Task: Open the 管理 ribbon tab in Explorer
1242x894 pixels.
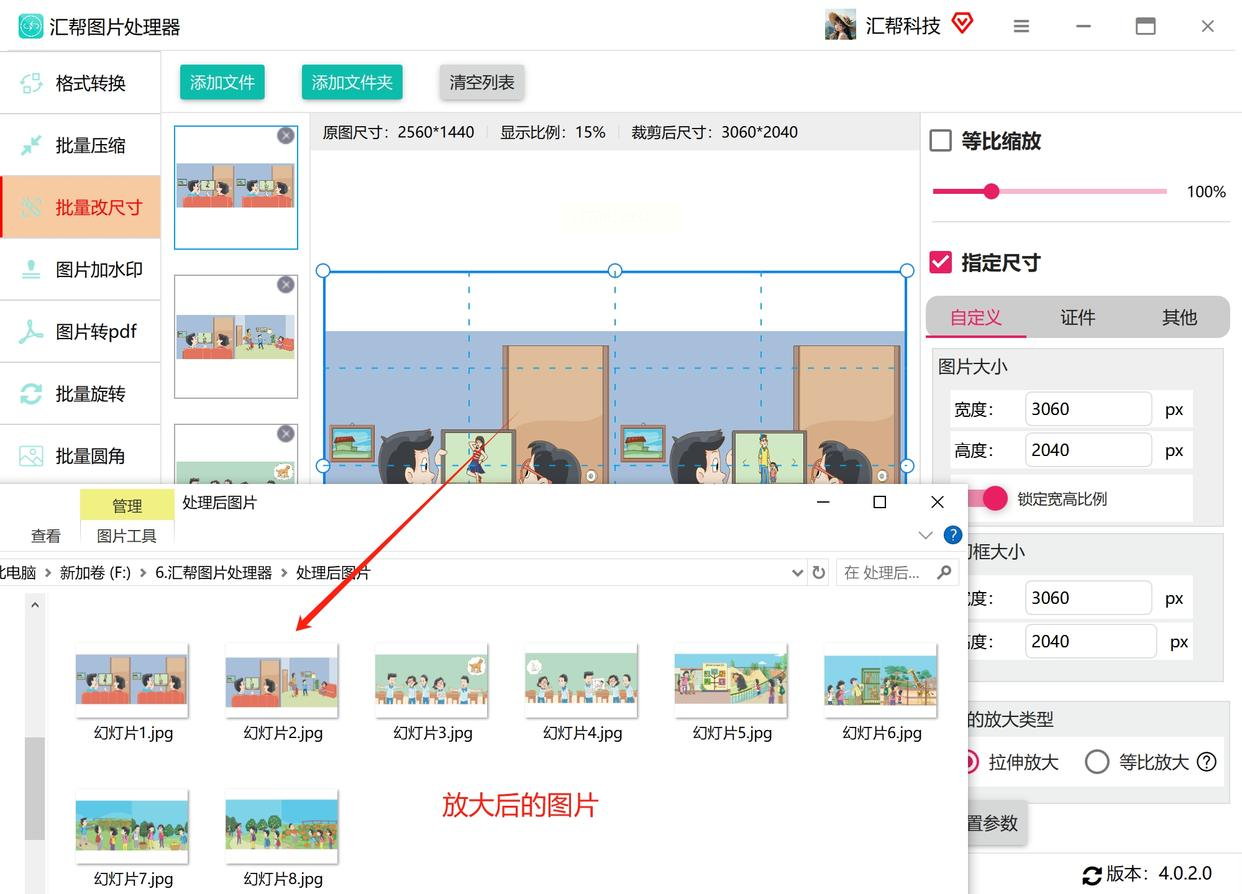Action: 127,506
